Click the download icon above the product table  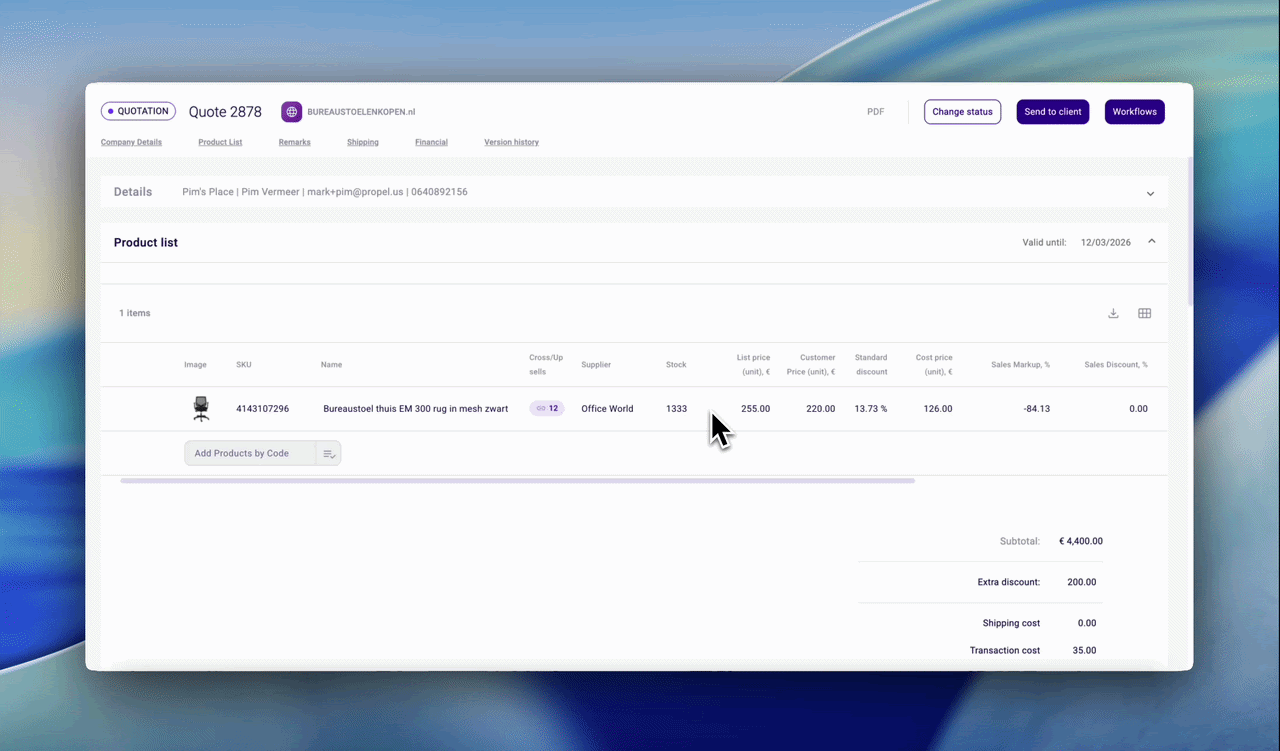(1113, 313)
